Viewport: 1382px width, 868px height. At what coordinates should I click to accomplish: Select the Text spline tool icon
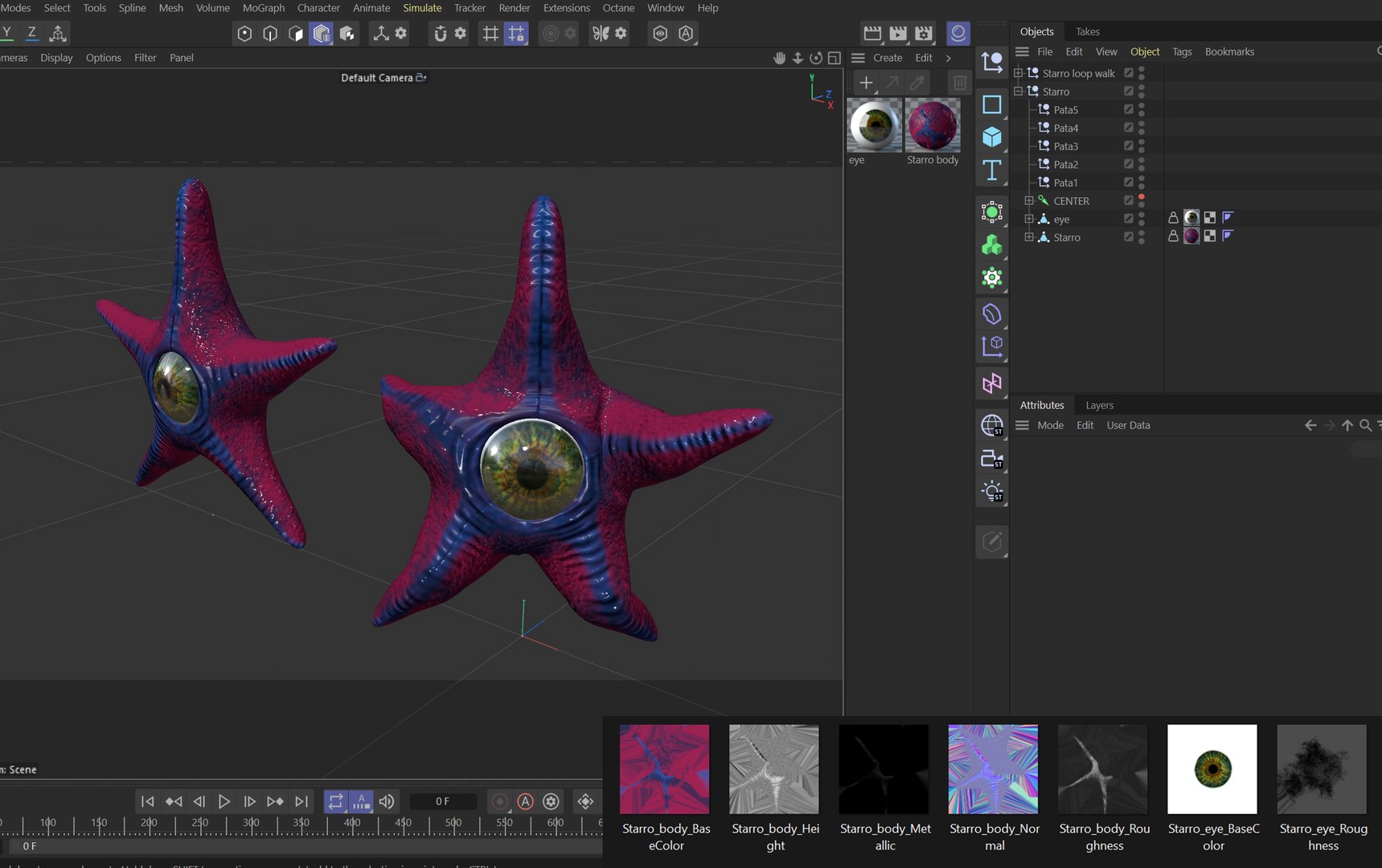(992, 170)
